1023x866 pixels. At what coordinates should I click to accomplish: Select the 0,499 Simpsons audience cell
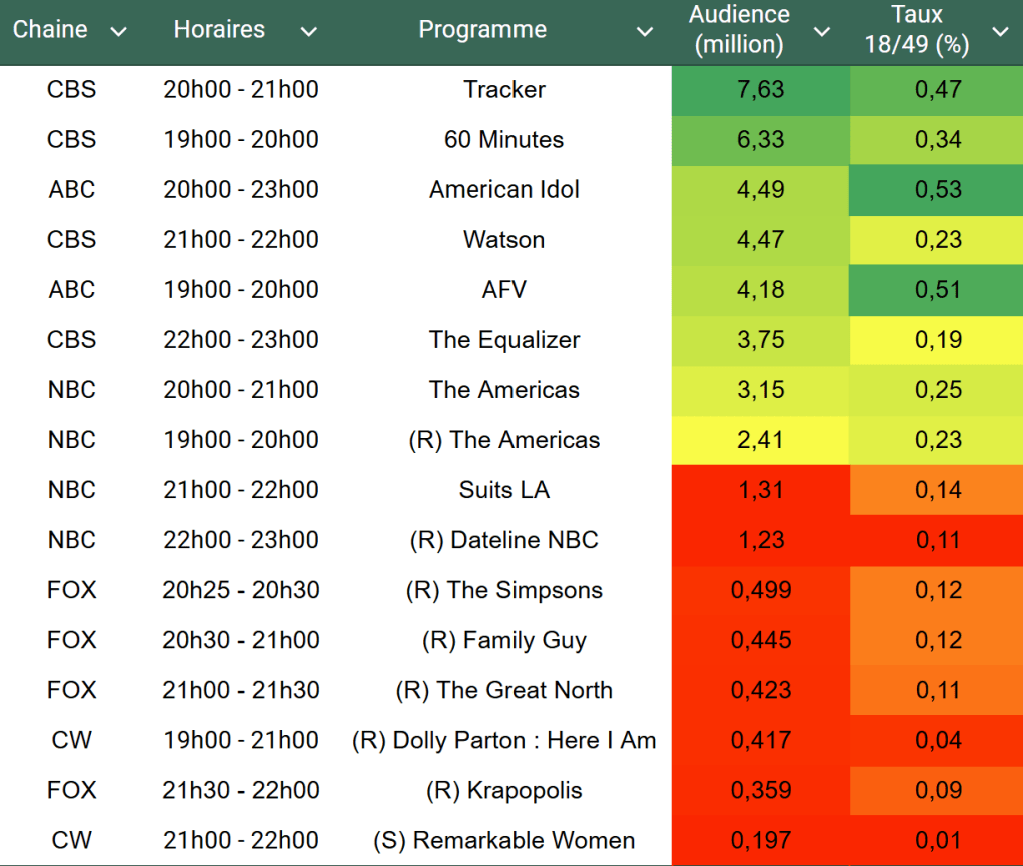point(760,590)
